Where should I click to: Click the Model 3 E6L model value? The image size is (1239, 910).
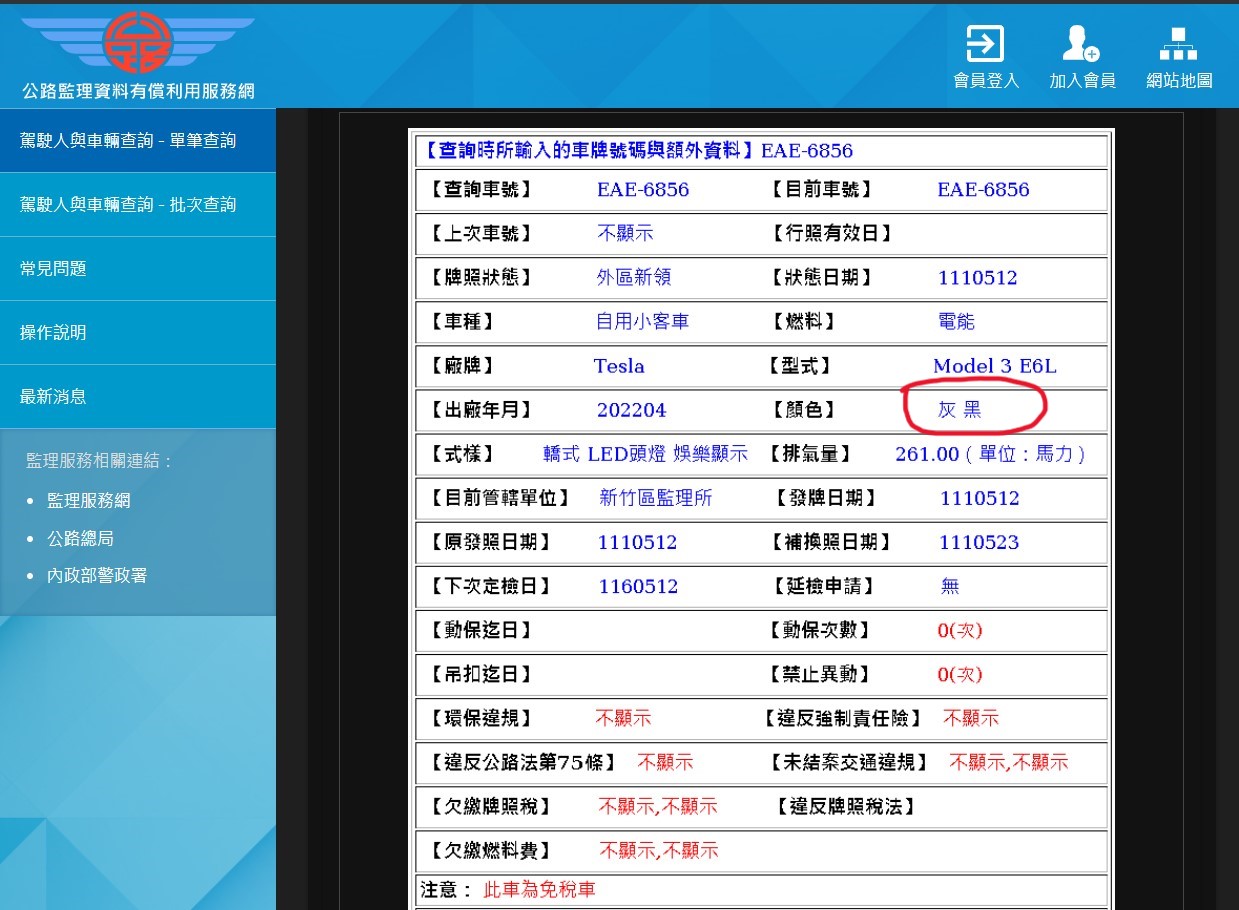tap(994, 366)
